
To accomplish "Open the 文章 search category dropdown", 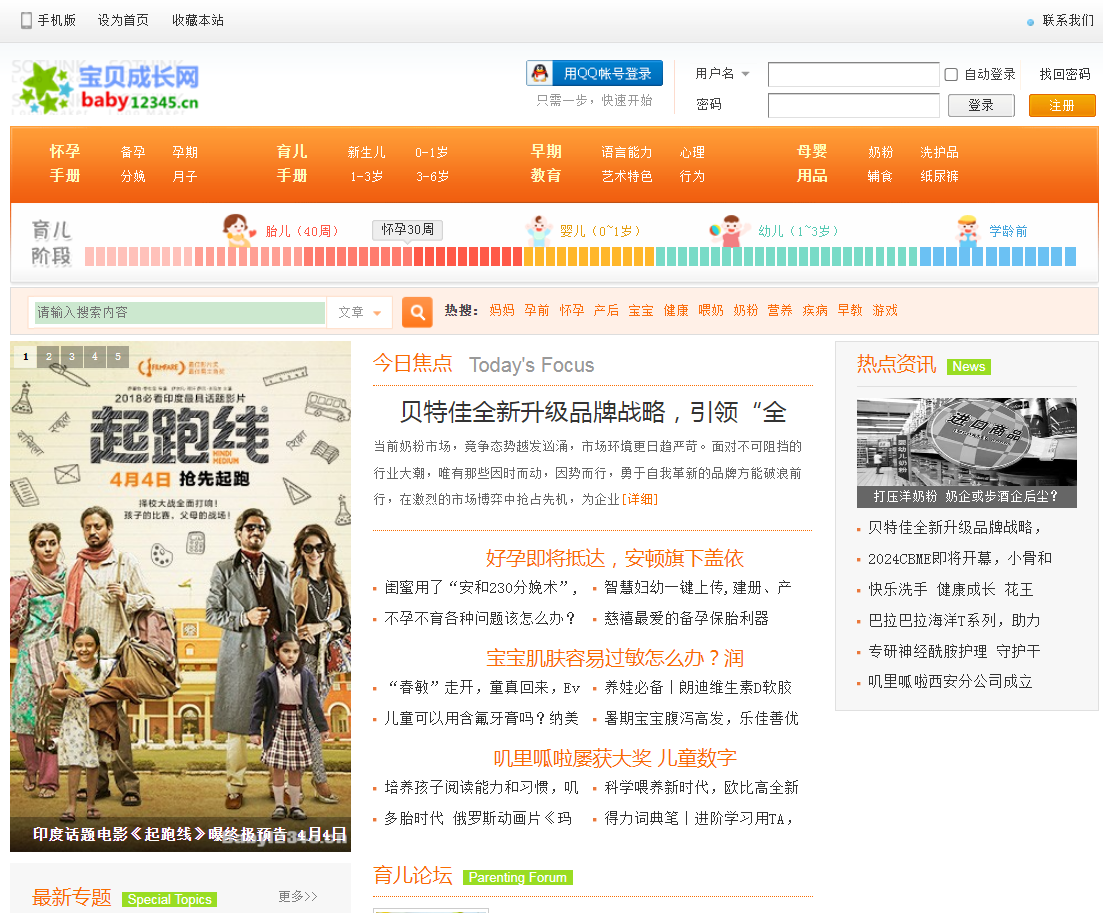I will click(359, 312).
